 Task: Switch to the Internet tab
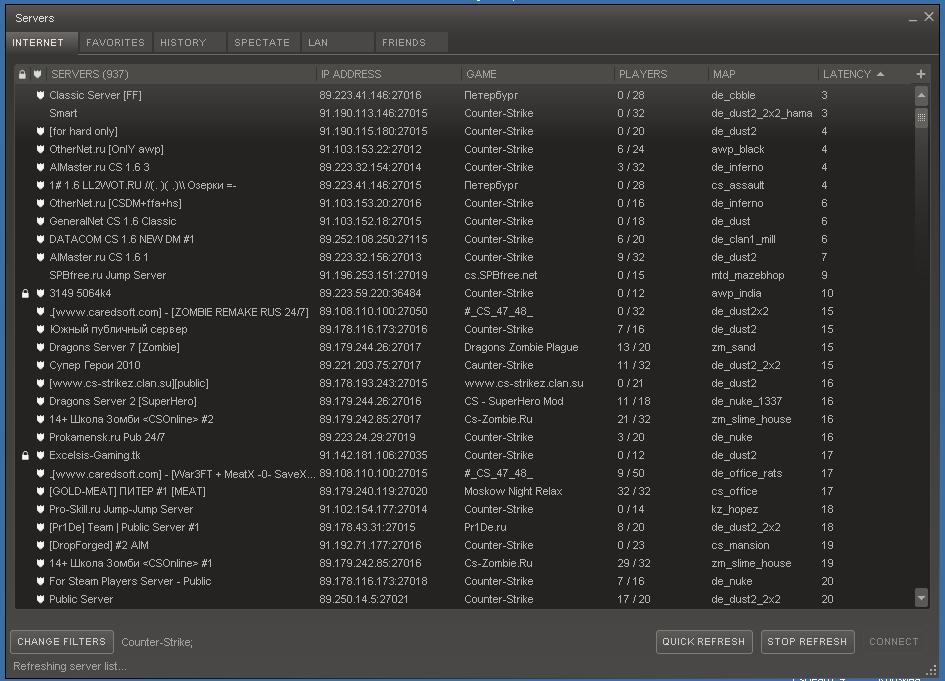point(42,43)
